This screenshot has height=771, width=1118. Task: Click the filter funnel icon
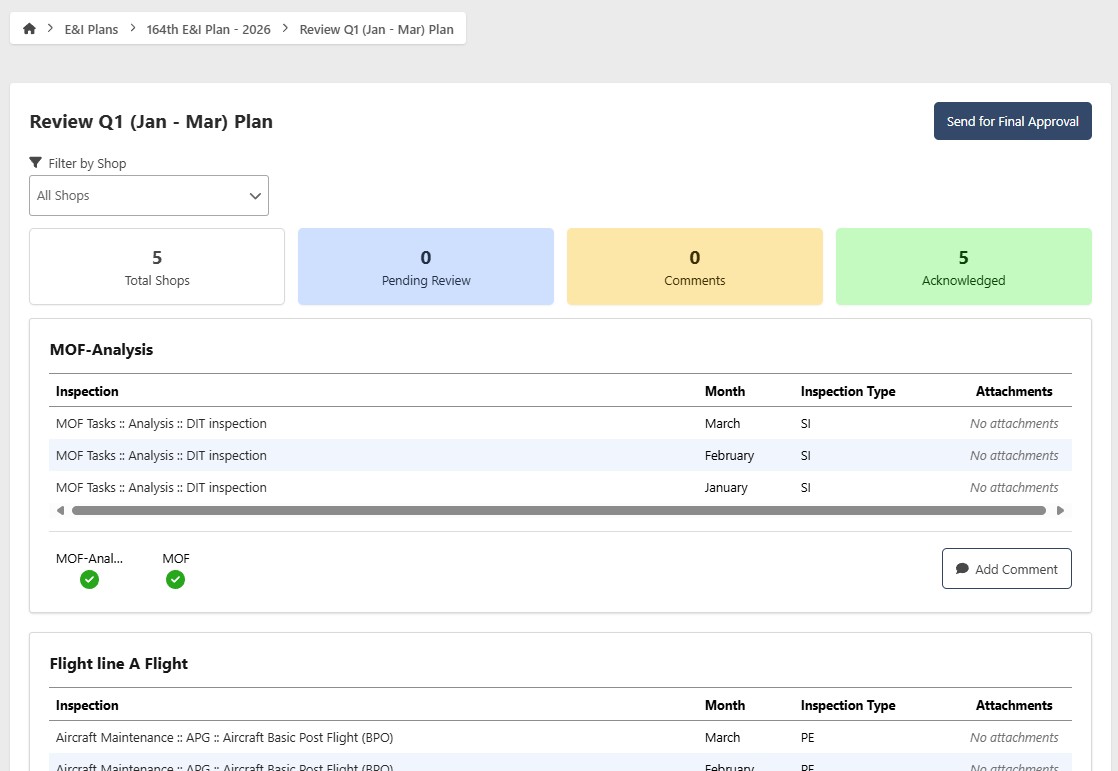(x=36, y=162)
